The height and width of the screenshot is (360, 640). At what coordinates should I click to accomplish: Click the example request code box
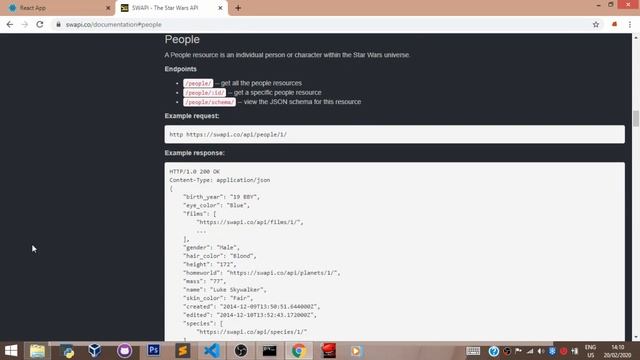(394, 134)
